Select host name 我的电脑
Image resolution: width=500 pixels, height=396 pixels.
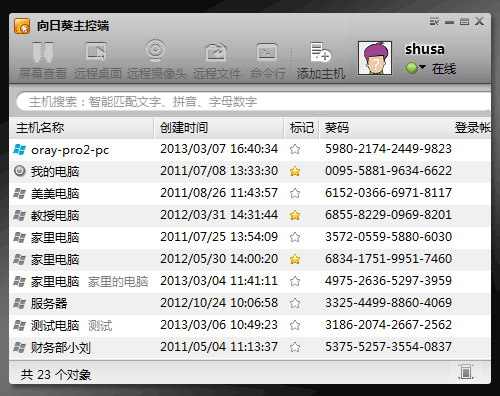tap(55, 172)
